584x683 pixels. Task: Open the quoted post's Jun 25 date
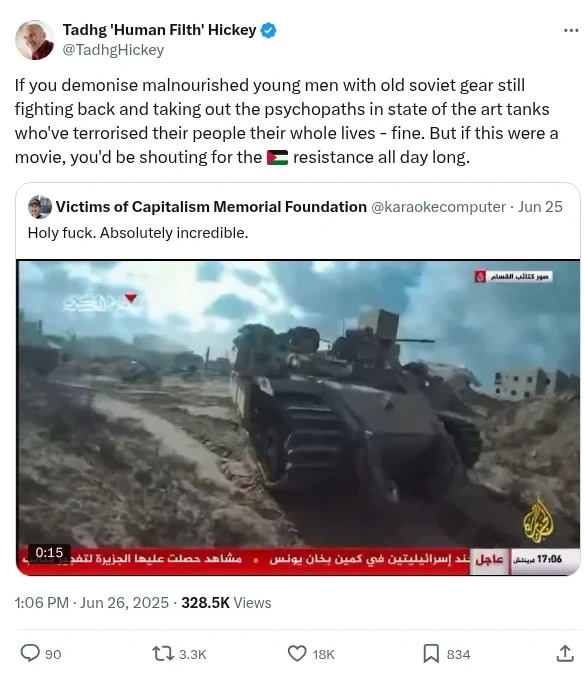click(540, 207)
